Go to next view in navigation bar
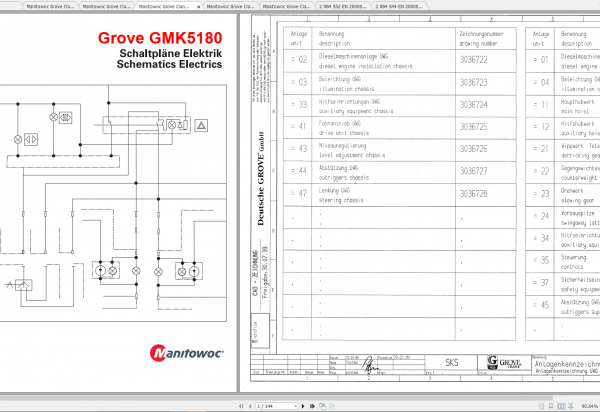Image resolution: width=600 pixels, height=412 pixels. [332, 406]
